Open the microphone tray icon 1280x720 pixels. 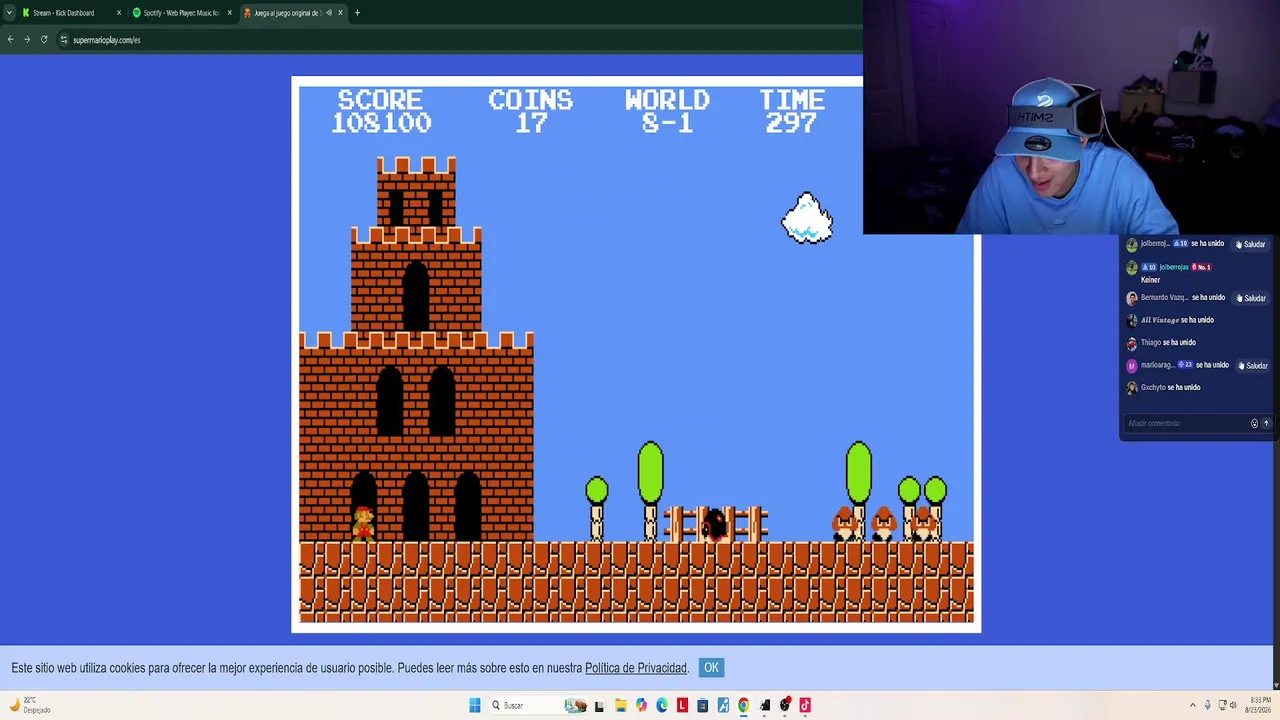point(1207,705)
